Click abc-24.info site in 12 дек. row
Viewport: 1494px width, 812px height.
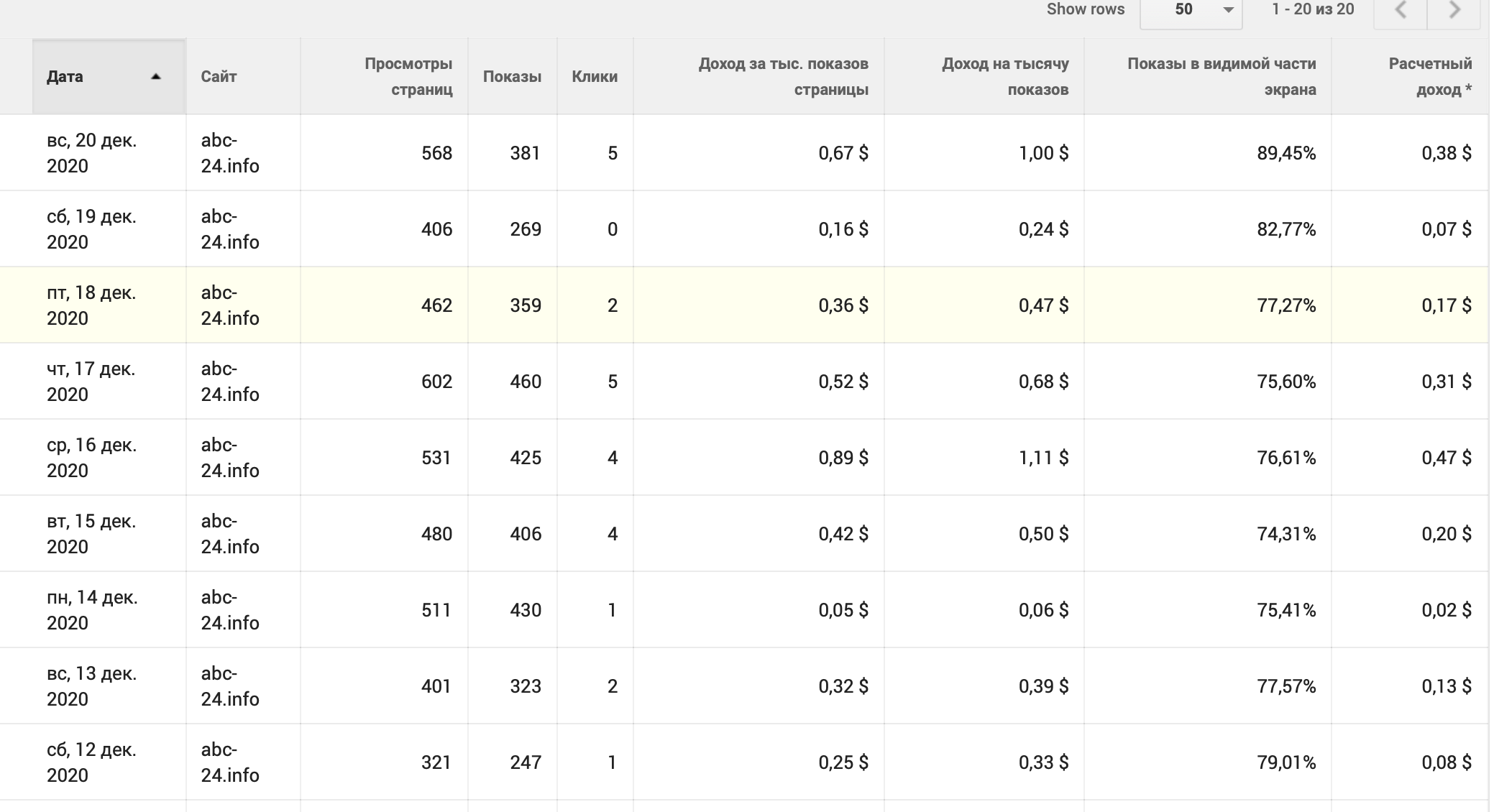pyautogui.click(x=230, y=762)
